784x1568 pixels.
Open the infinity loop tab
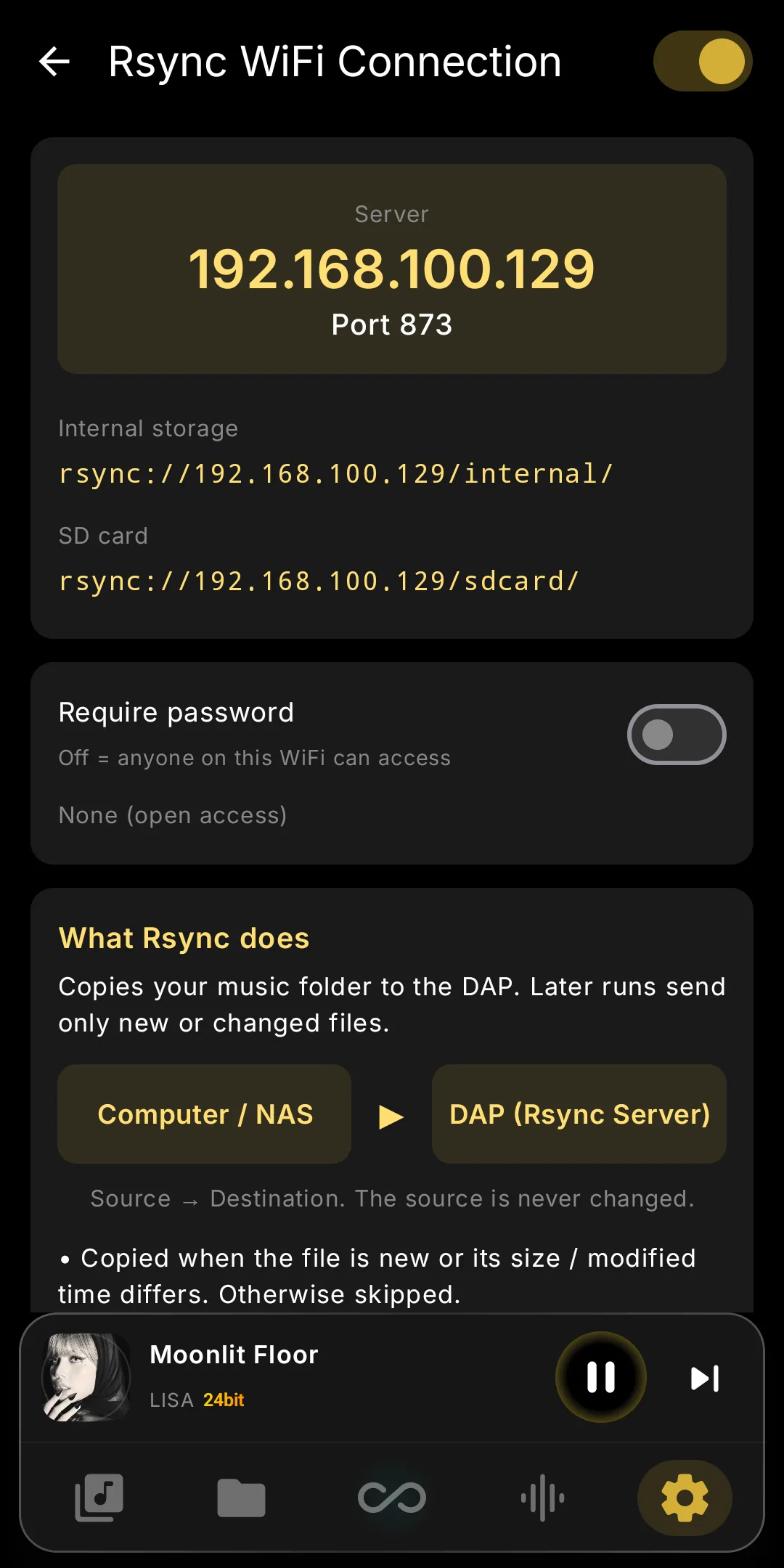(392, 1498)
